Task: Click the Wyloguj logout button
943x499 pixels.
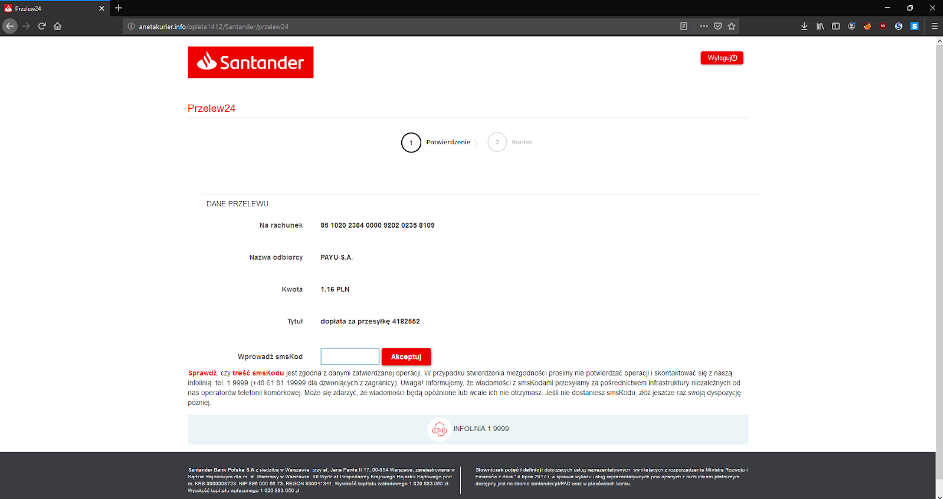Action: tap(722, 58)
